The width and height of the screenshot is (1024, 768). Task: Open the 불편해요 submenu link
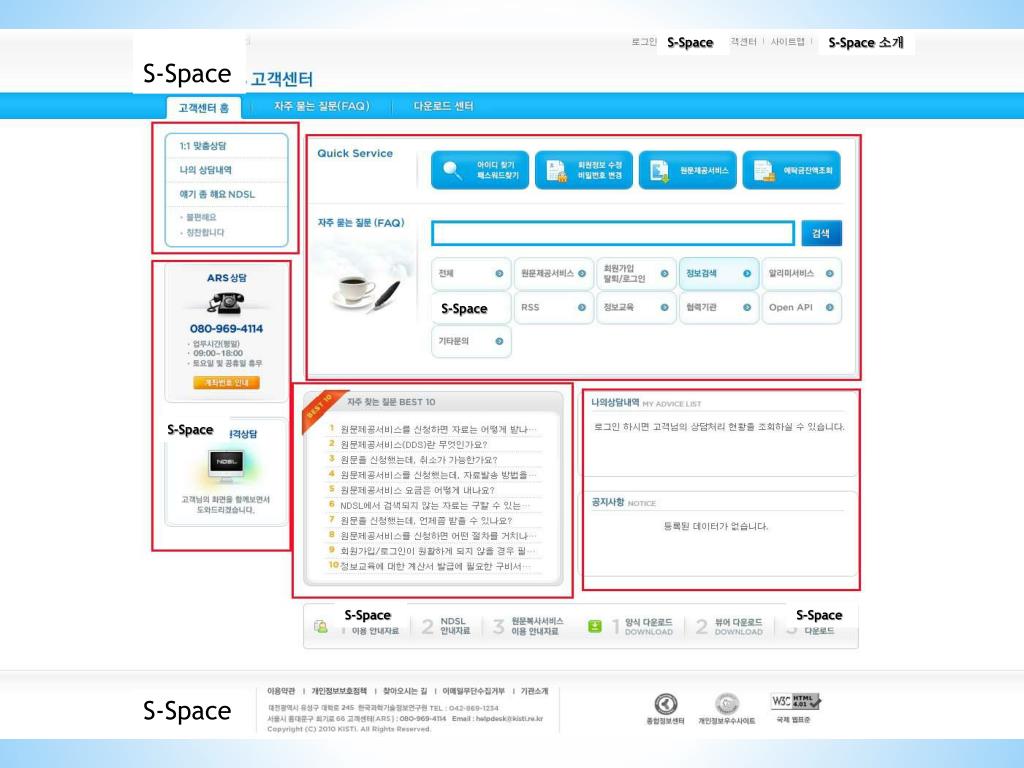pyautogui.click(x=201, y=217)
